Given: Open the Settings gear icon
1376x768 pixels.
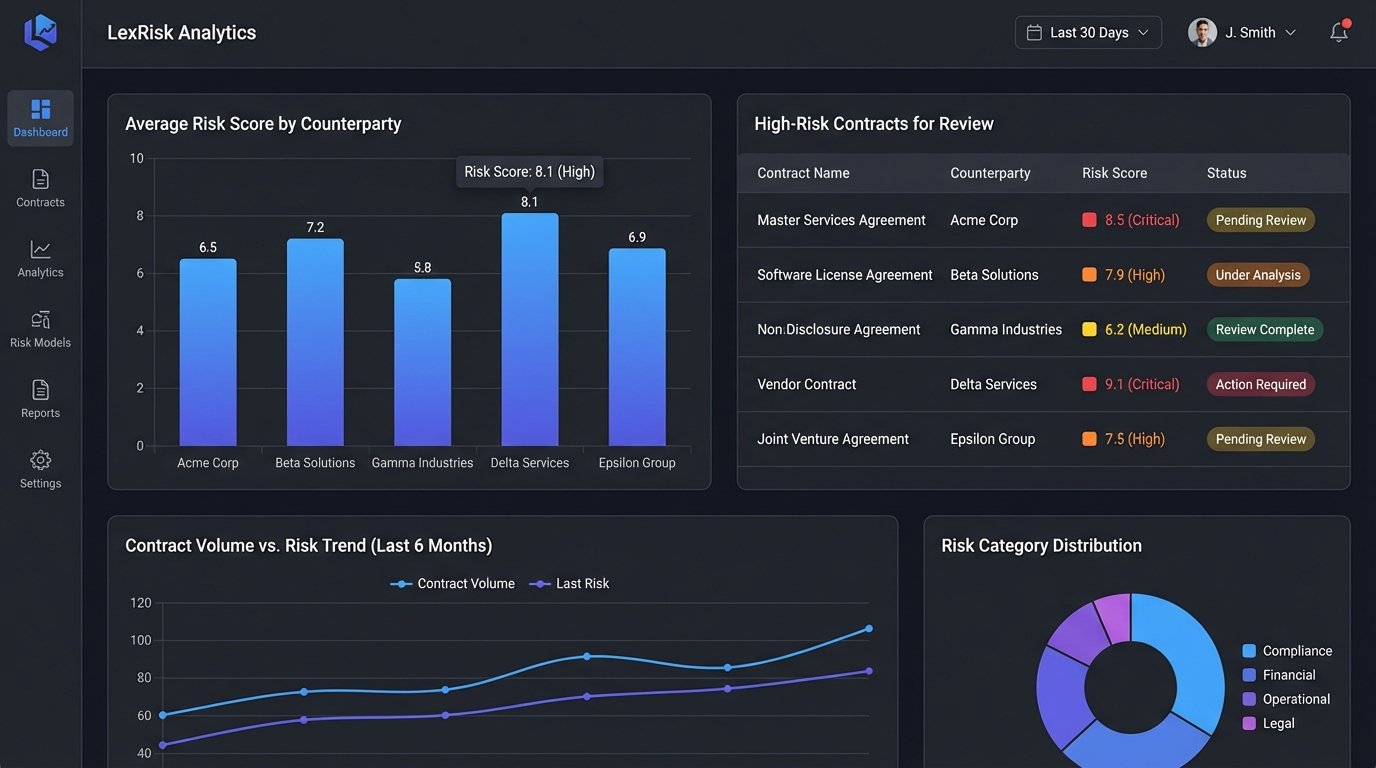Looking at the screenshot, I should [40, 461].
